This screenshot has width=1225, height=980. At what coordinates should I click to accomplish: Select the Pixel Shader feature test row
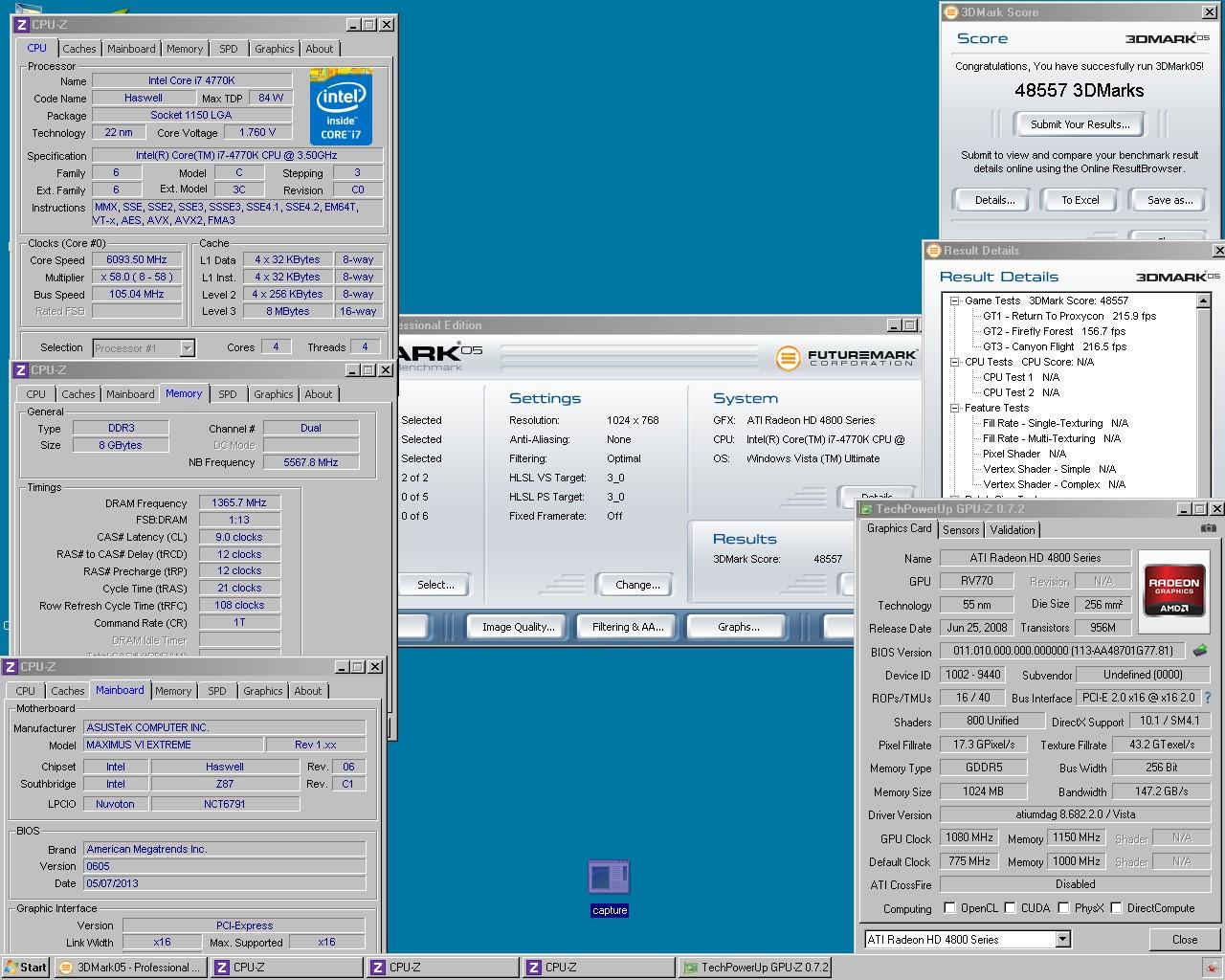[x=1023, y=454]
